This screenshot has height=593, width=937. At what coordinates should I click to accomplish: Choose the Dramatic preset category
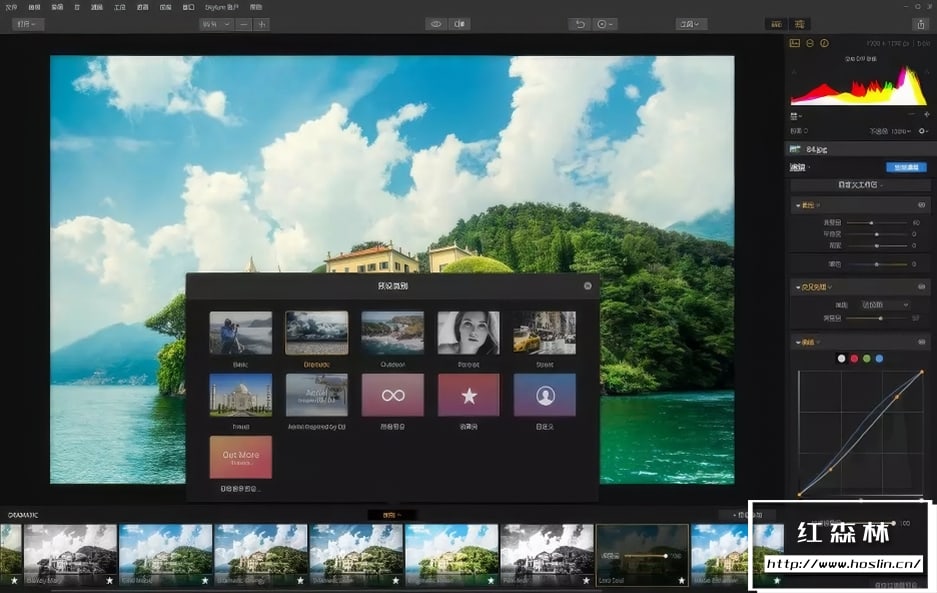[317, 333]
